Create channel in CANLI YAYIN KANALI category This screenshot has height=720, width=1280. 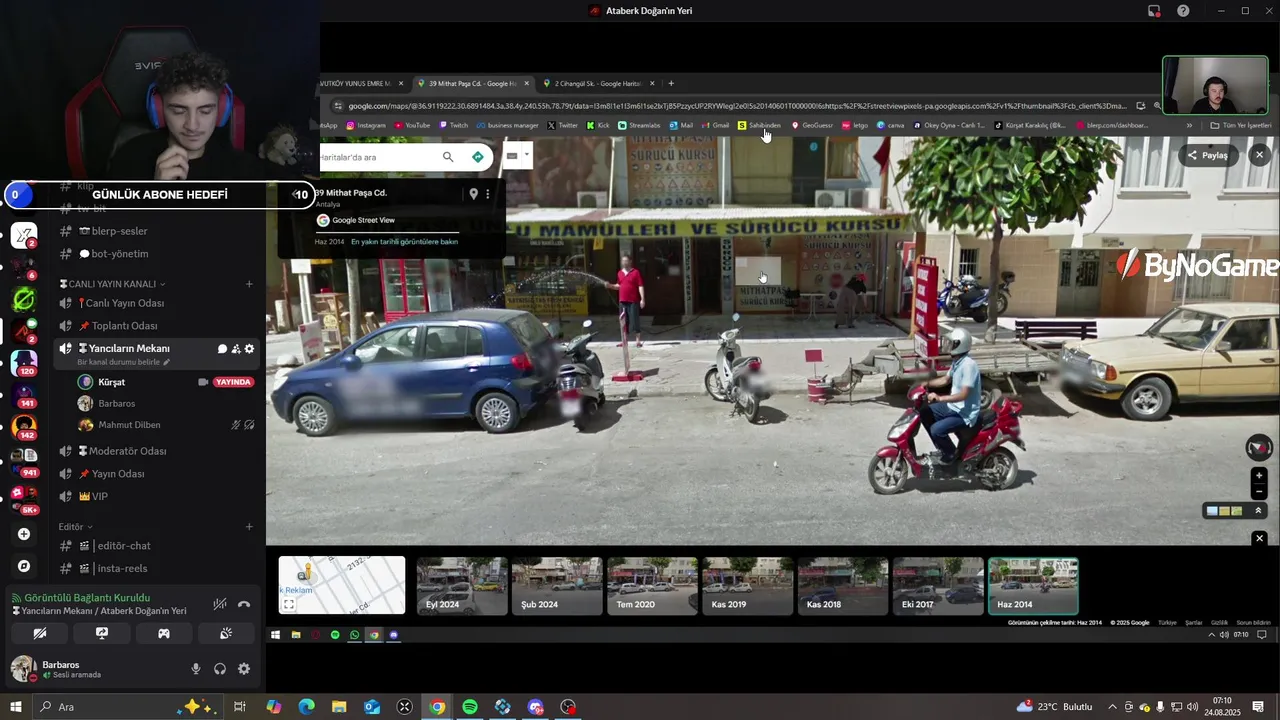[249, 284]
